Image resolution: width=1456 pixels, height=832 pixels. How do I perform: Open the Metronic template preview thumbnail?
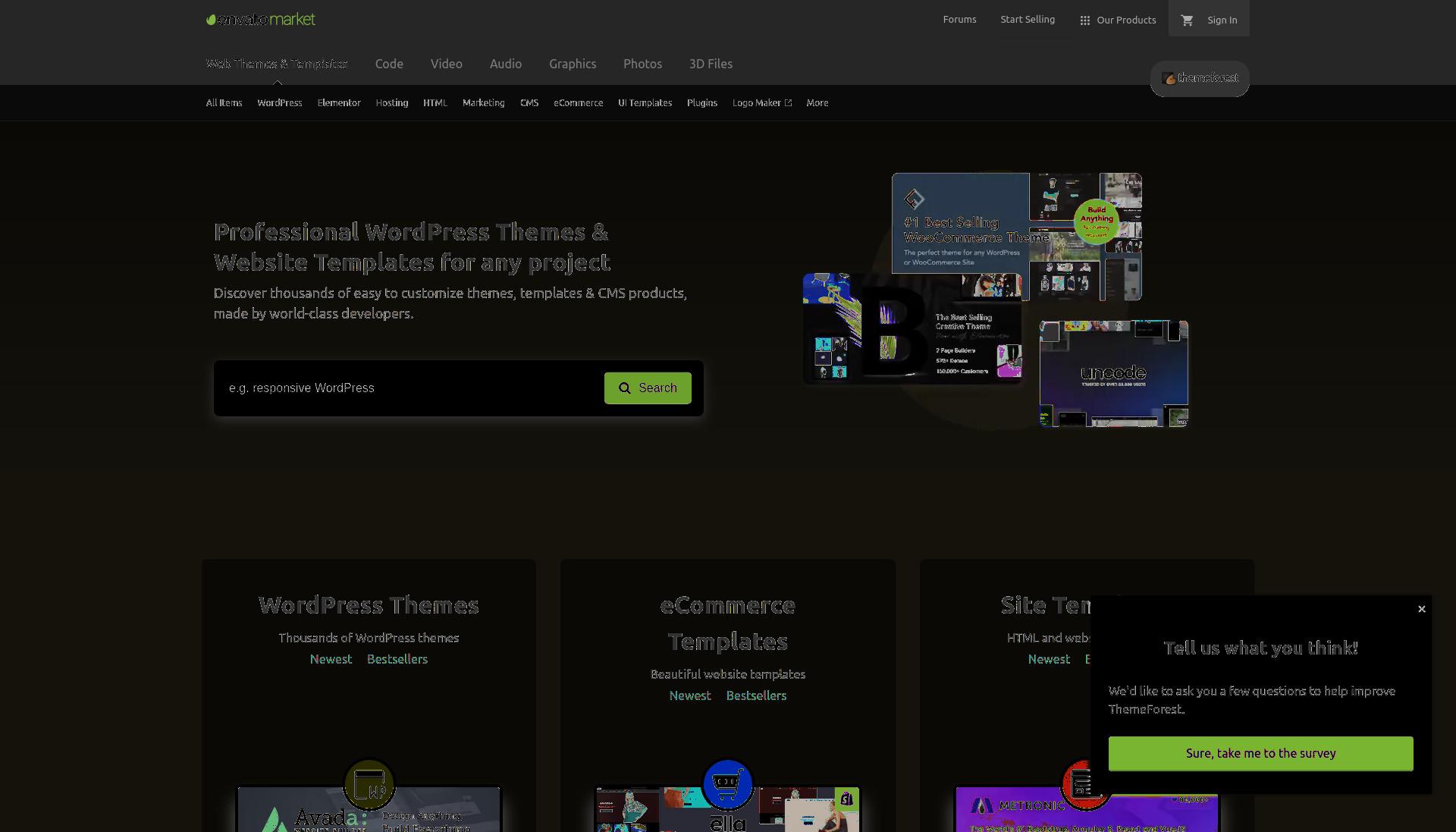(1087, 814)
